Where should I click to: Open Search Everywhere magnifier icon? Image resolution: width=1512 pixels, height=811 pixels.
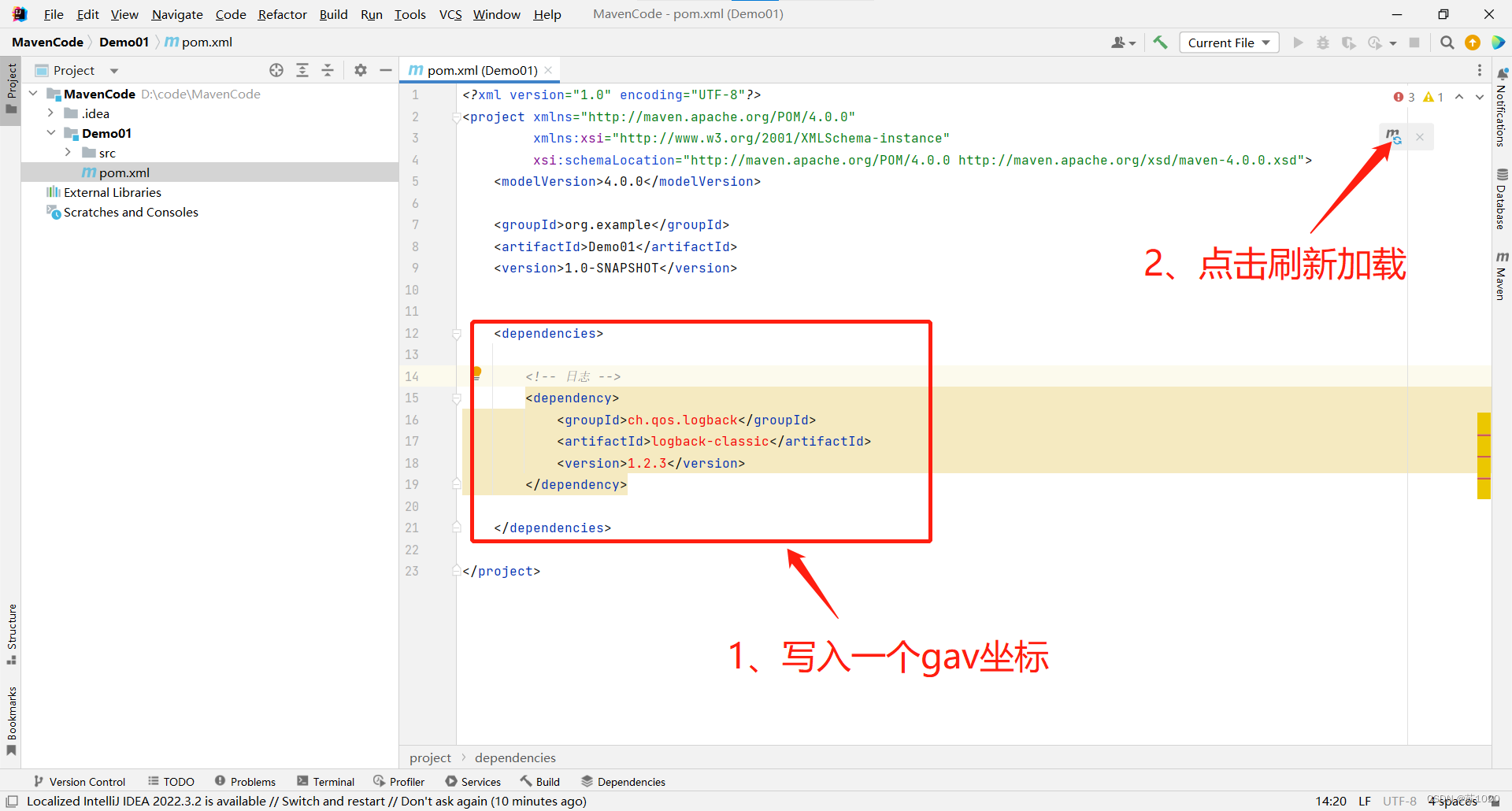point(1447,43)
